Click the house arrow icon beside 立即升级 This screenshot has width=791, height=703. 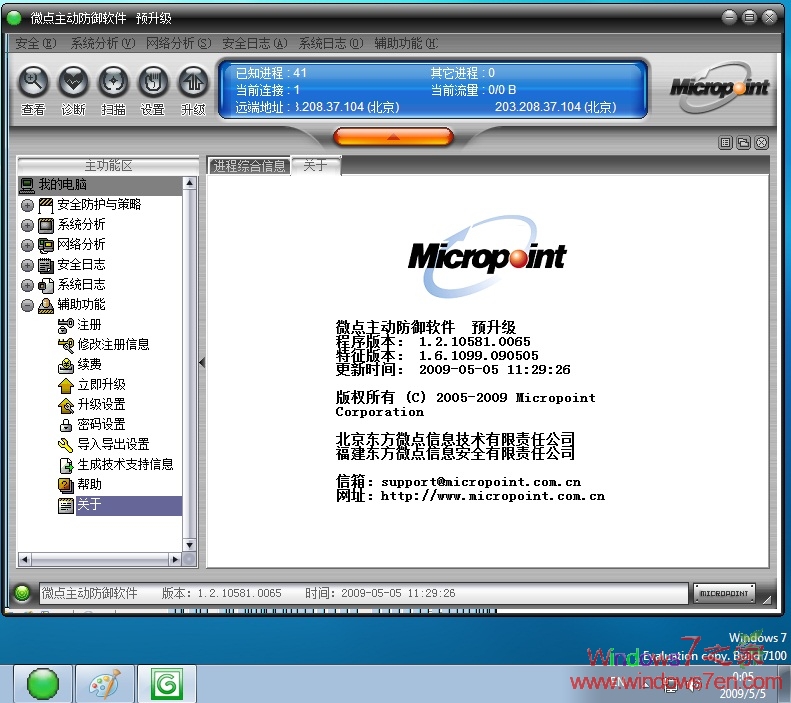click(66, 385)
